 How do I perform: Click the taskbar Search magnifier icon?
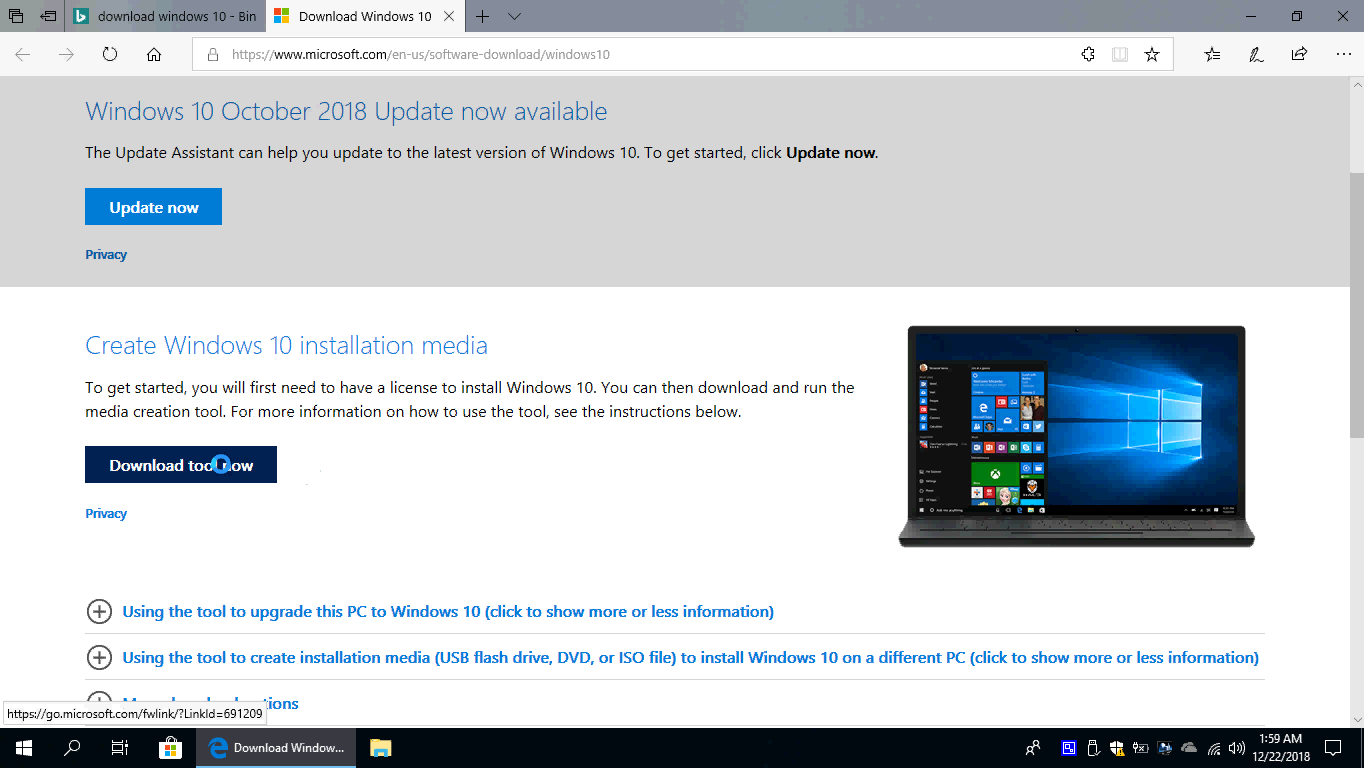point(72,748)
